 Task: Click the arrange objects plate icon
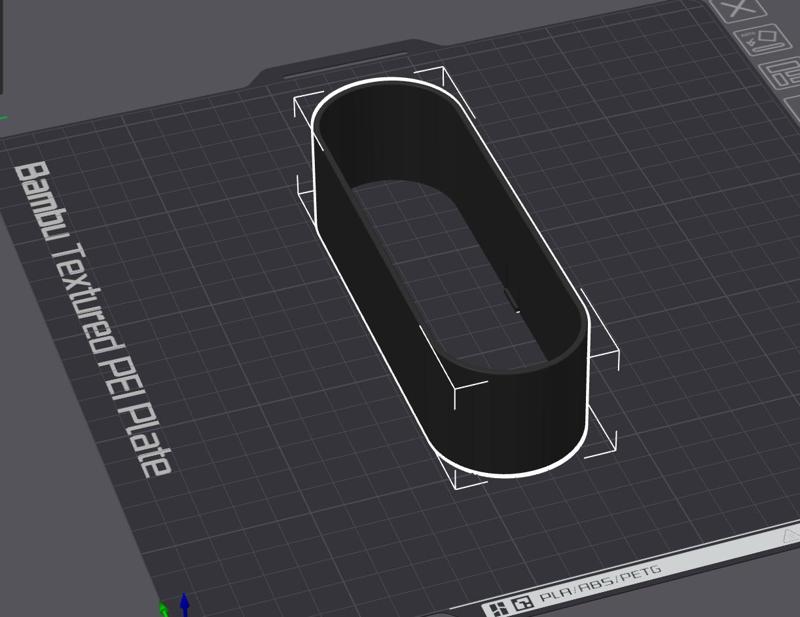click(781, 75)
